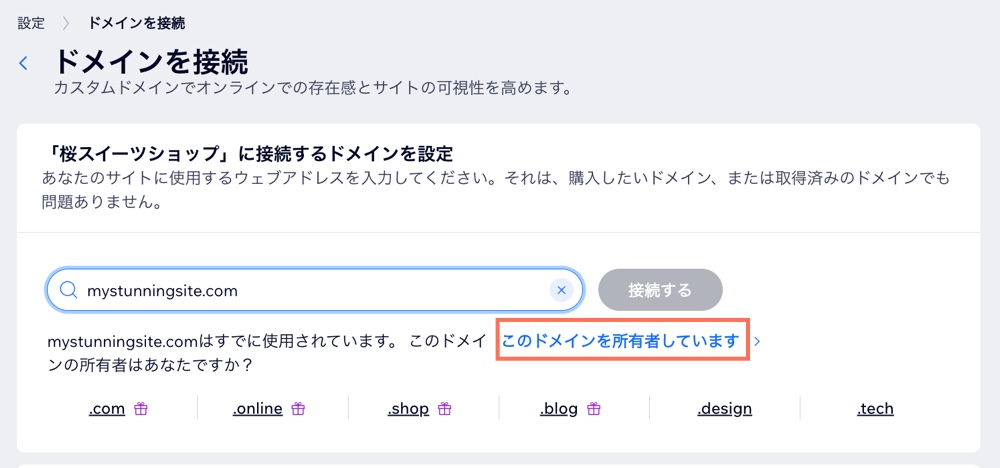
Task: Click the magnifier icon in domain field
Action: pyautogui.click(x=68, y=291)
